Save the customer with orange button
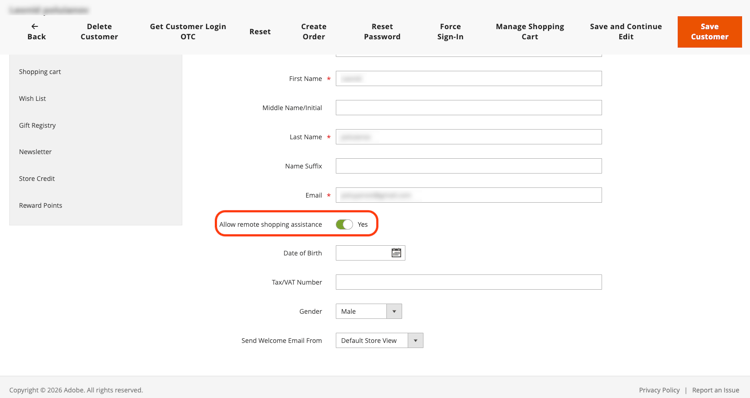Viewport: 750px width, 398px height. pyautogui.click(x=709, y=32)
